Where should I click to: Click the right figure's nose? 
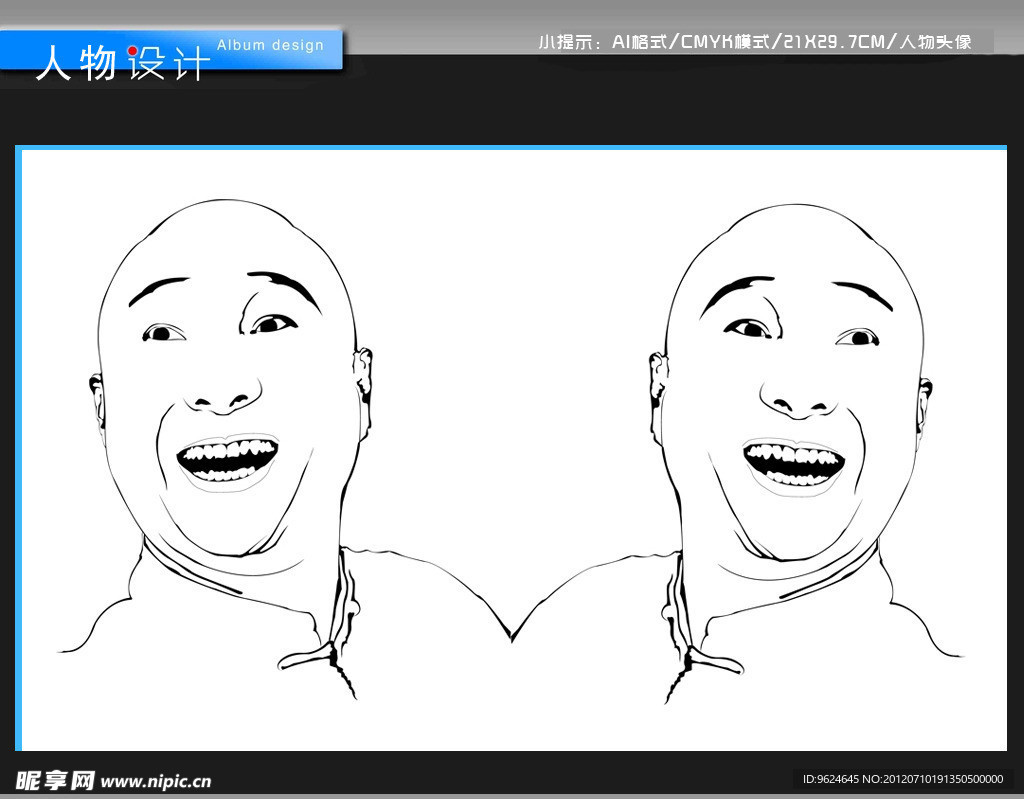click(x=800, y=401)
